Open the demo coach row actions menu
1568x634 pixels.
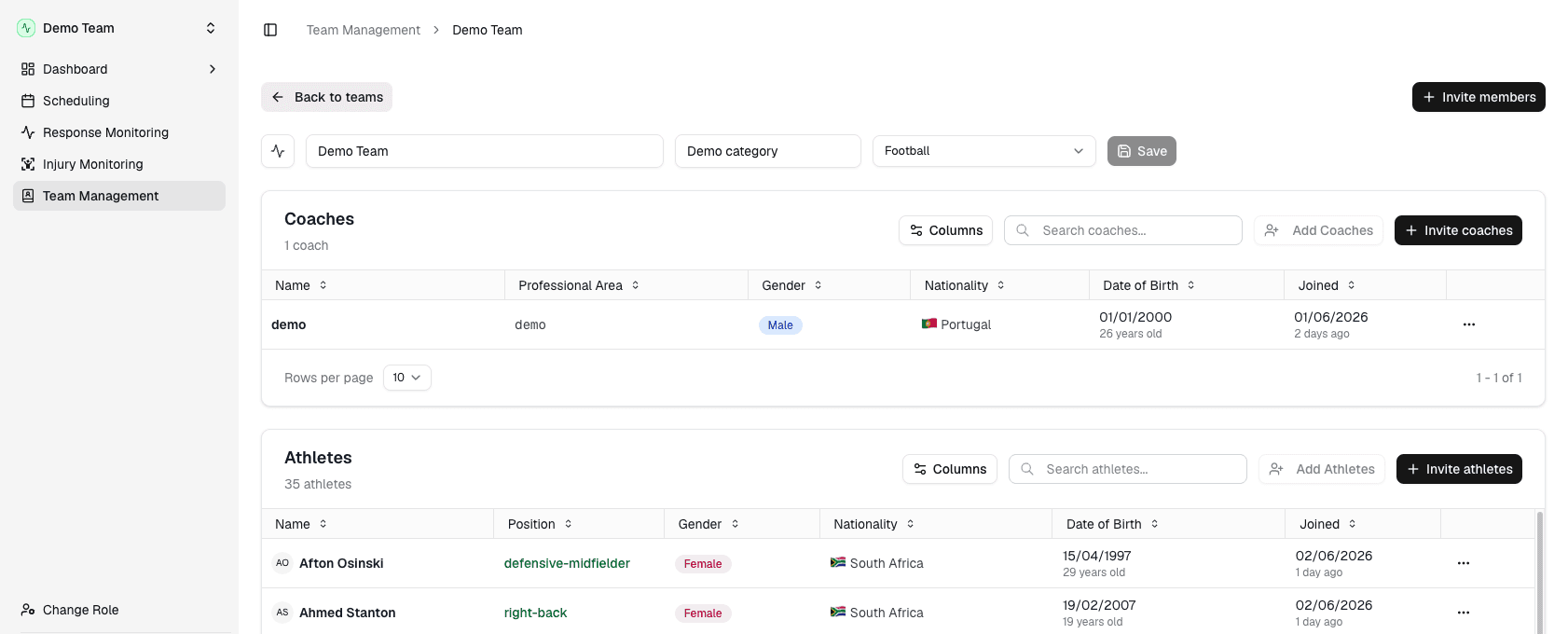coord(1469,324)
